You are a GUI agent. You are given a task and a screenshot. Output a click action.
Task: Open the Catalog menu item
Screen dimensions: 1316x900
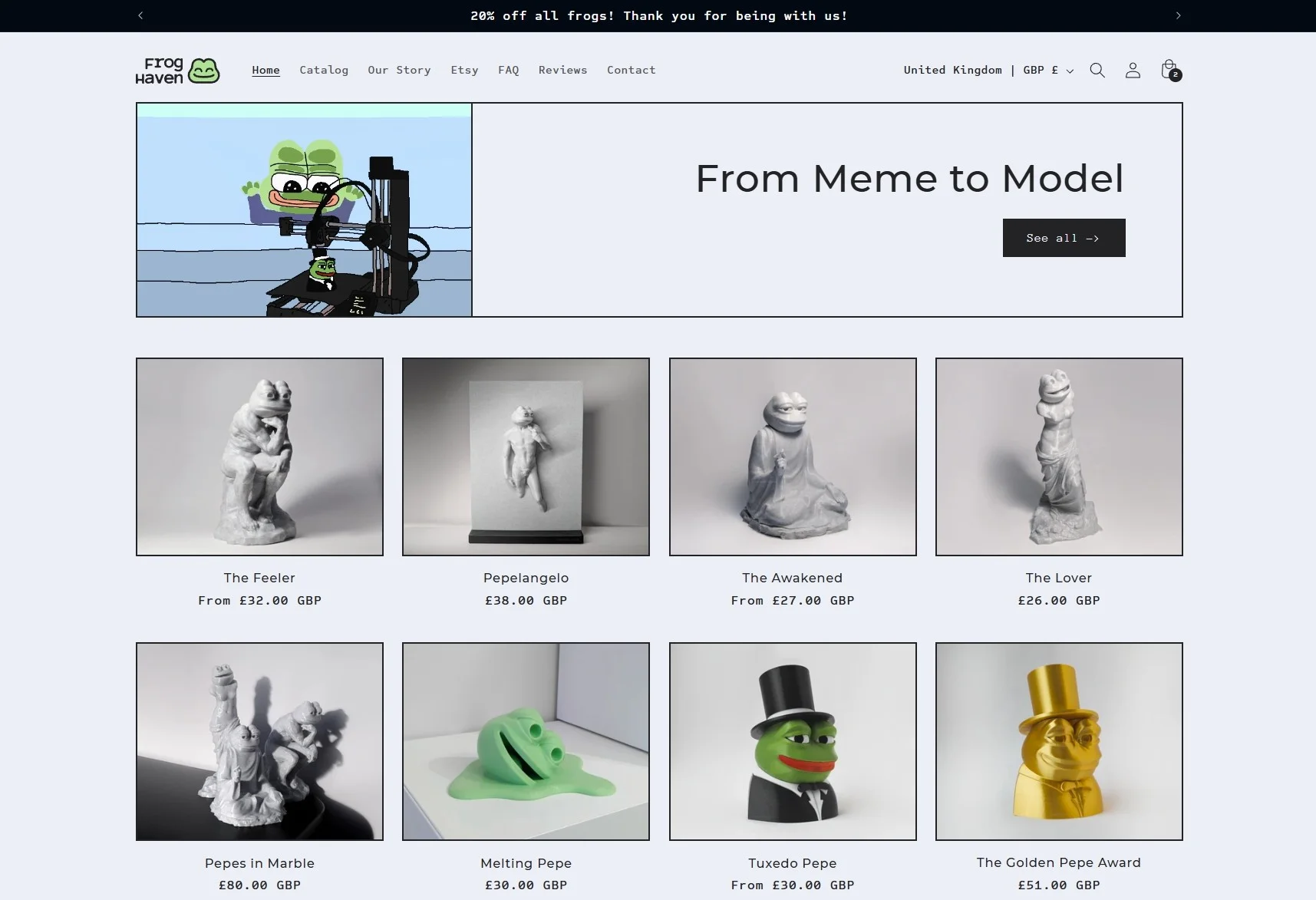point(324,70)
